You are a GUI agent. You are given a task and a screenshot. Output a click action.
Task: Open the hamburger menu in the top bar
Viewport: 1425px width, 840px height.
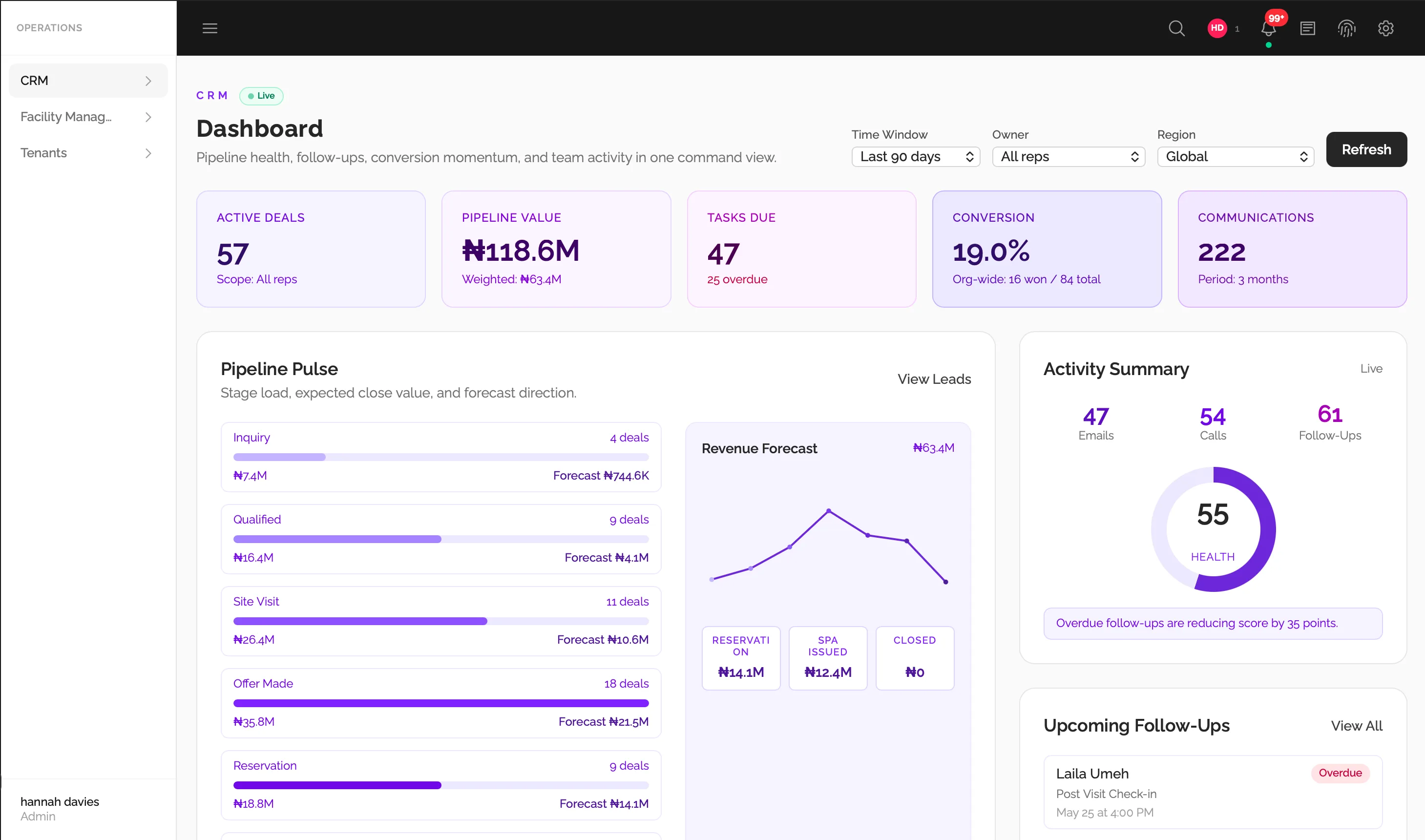pos(210,28)
